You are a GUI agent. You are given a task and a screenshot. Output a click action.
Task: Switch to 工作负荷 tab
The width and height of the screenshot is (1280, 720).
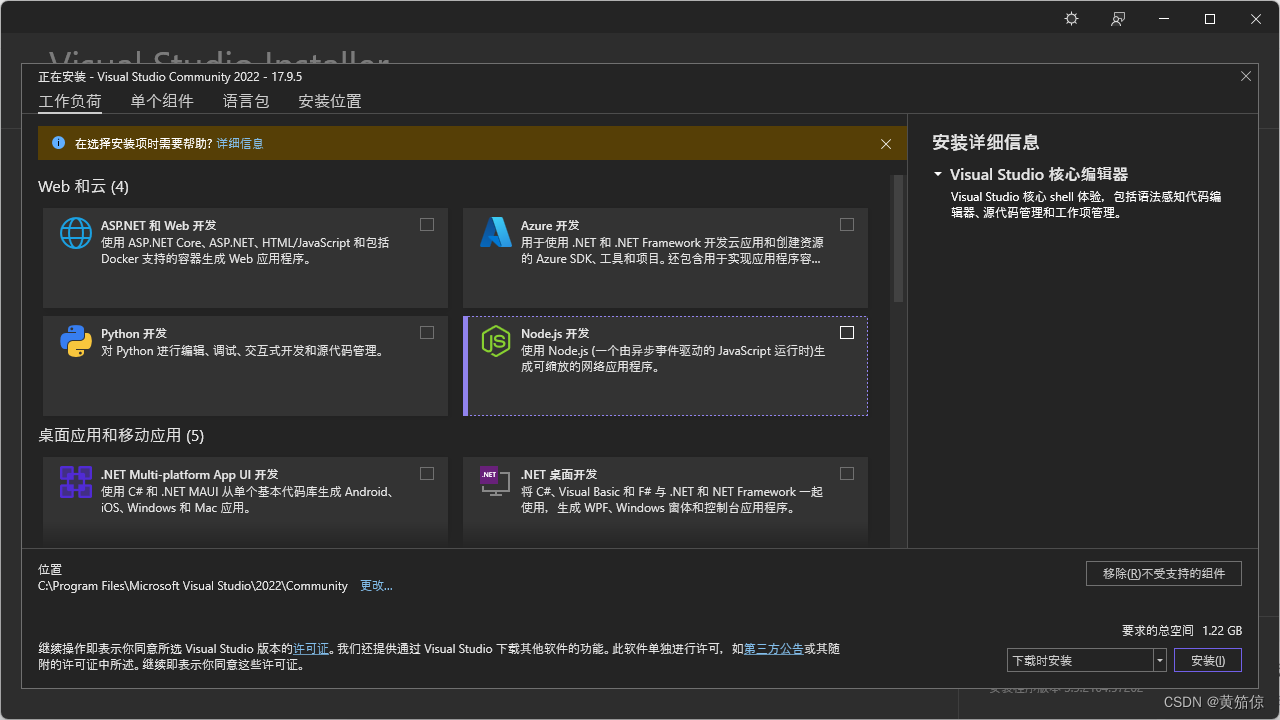point(70,101)
